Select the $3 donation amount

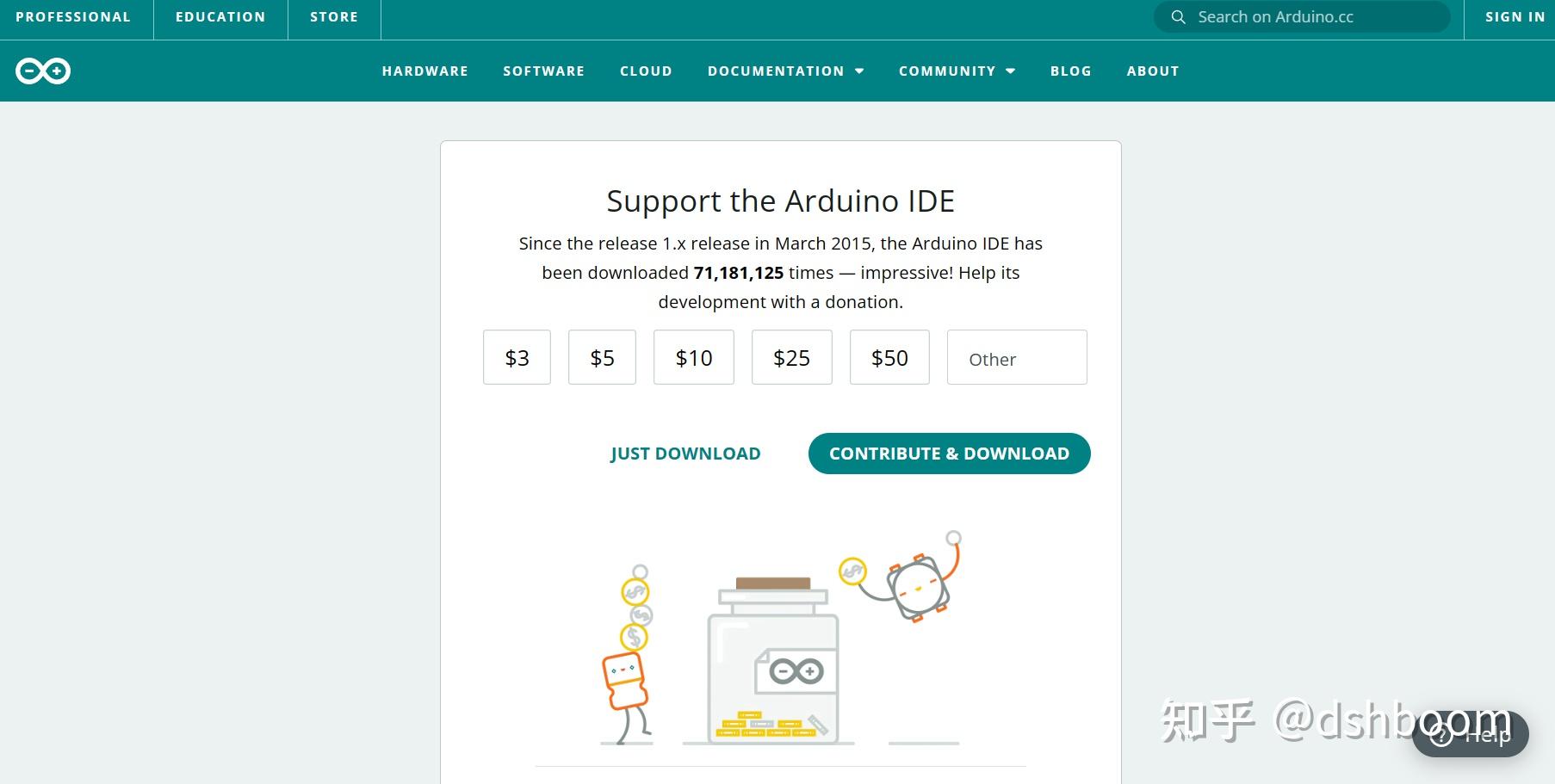click(x=517, y=357)
